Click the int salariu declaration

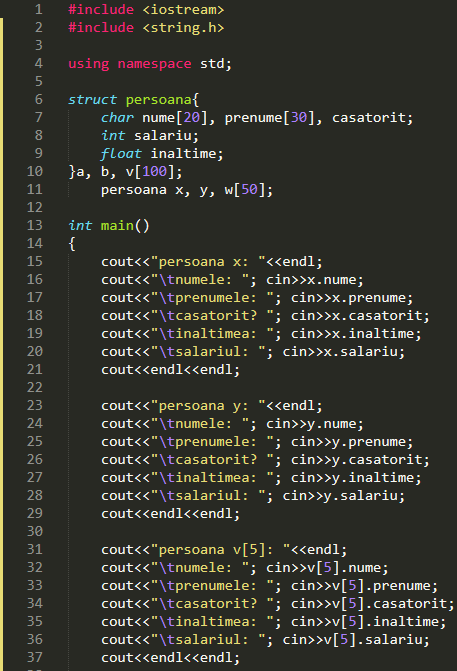click(150, 135)
